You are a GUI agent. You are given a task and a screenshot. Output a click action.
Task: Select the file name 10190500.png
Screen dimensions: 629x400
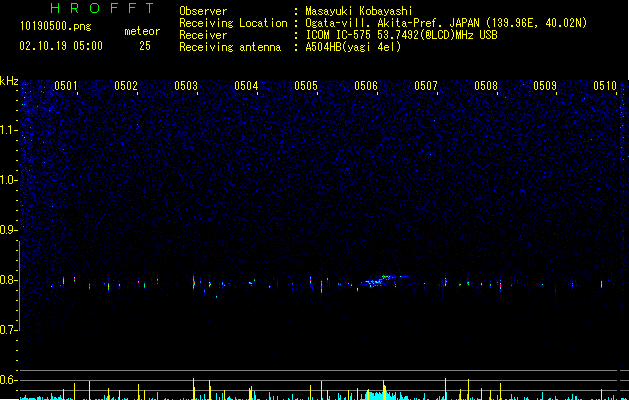click(56, 27)
